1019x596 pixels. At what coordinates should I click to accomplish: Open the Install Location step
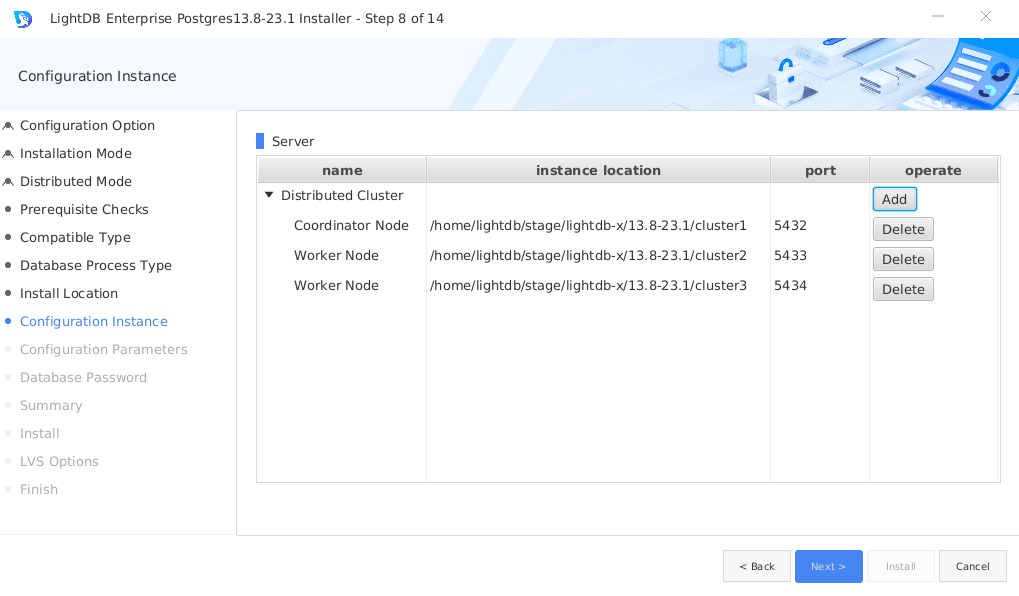coord(68,293)
